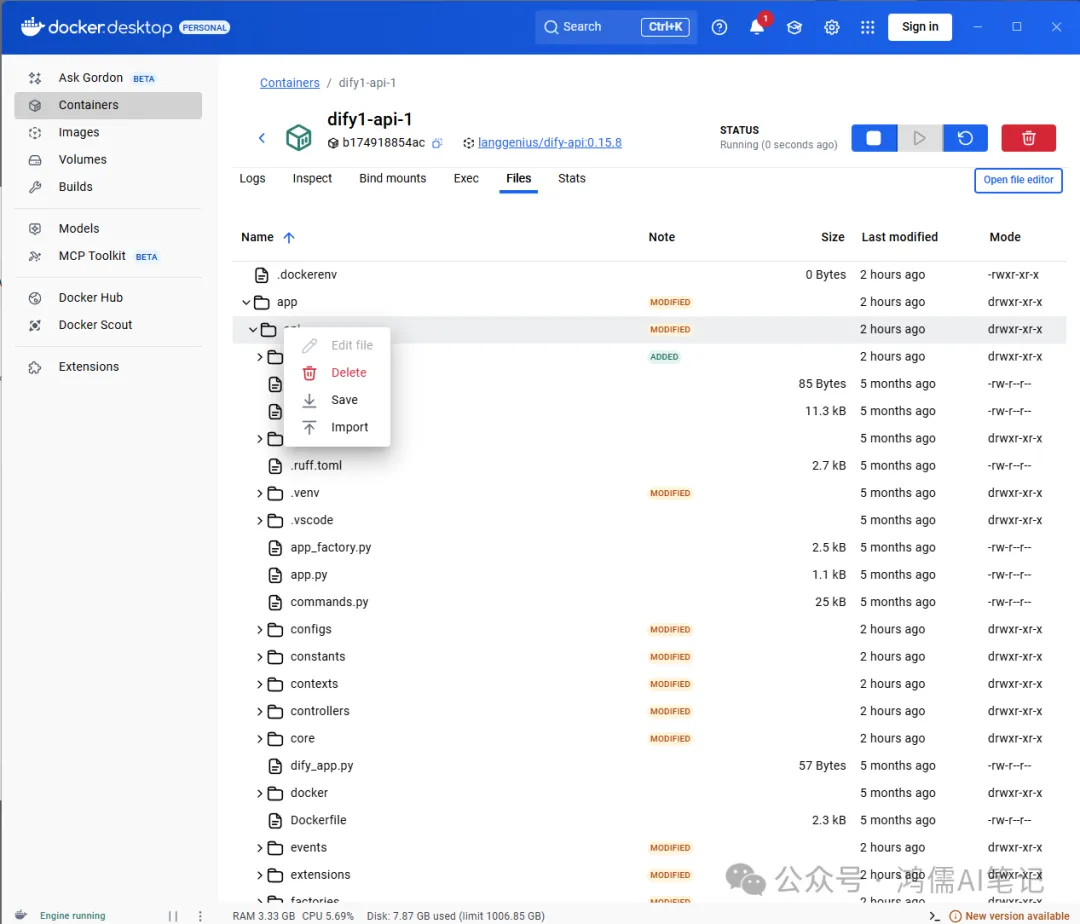Expand the configs folder
This screenshot has height=924, width=1080.
pos(260,629)
